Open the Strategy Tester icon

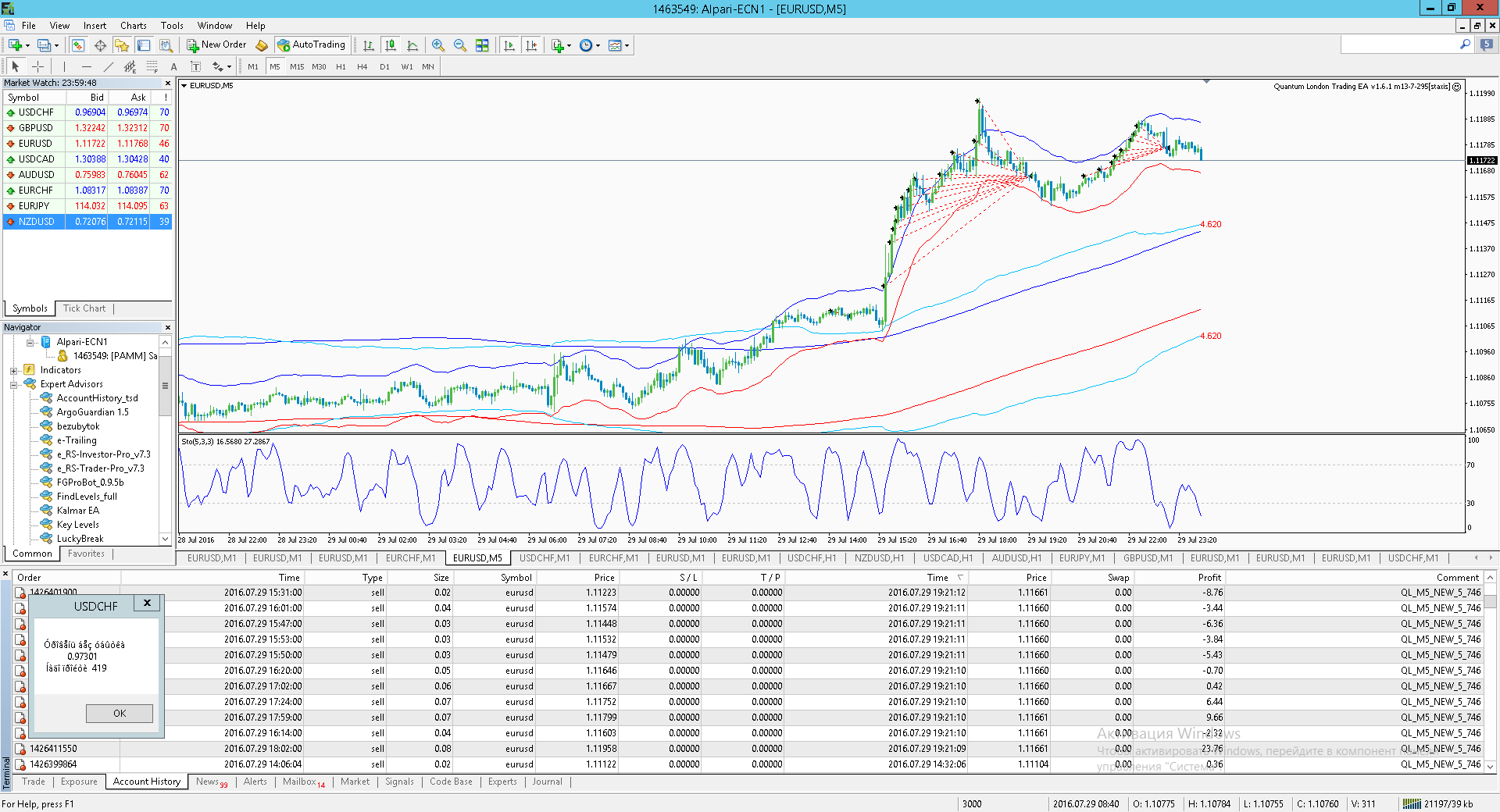166,45
